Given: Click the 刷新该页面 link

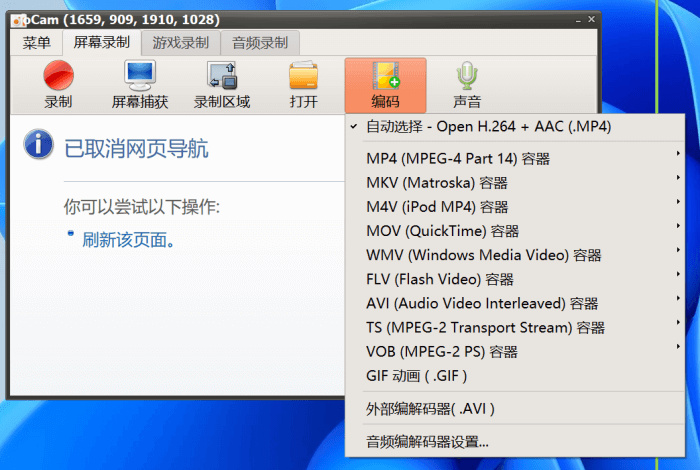Looking at the screenshot, I should point(128,240).
